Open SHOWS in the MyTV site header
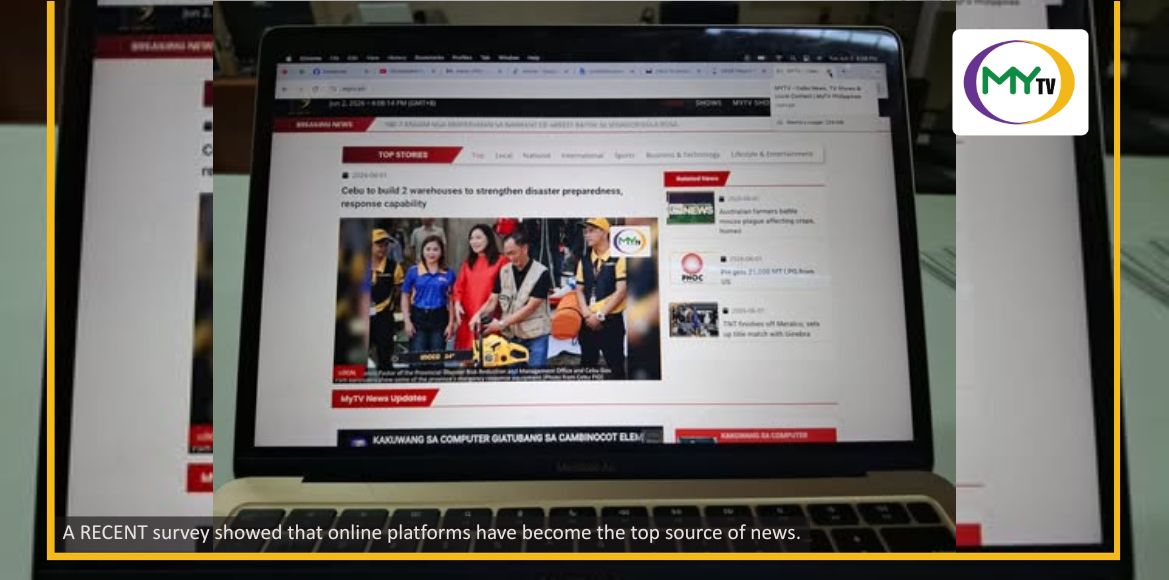Screen dimensions: 1169x580 click(708, 103)
